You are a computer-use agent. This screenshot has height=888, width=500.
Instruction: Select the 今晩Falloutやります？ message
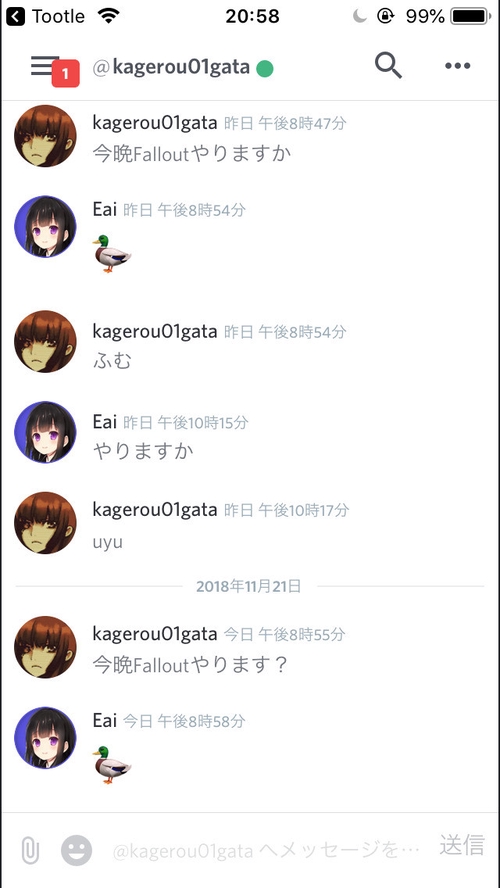click(x=191, y=664)
